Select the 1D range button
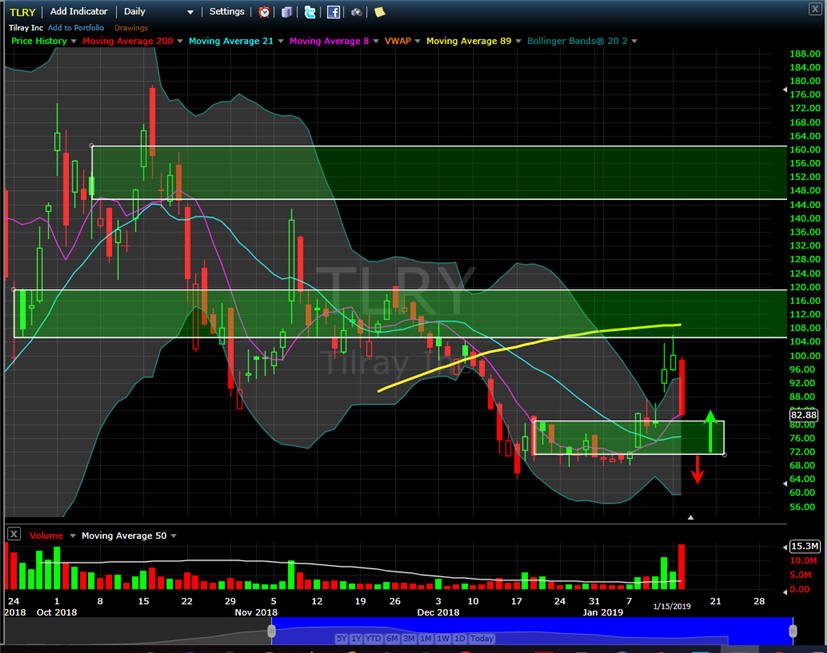 459,638
